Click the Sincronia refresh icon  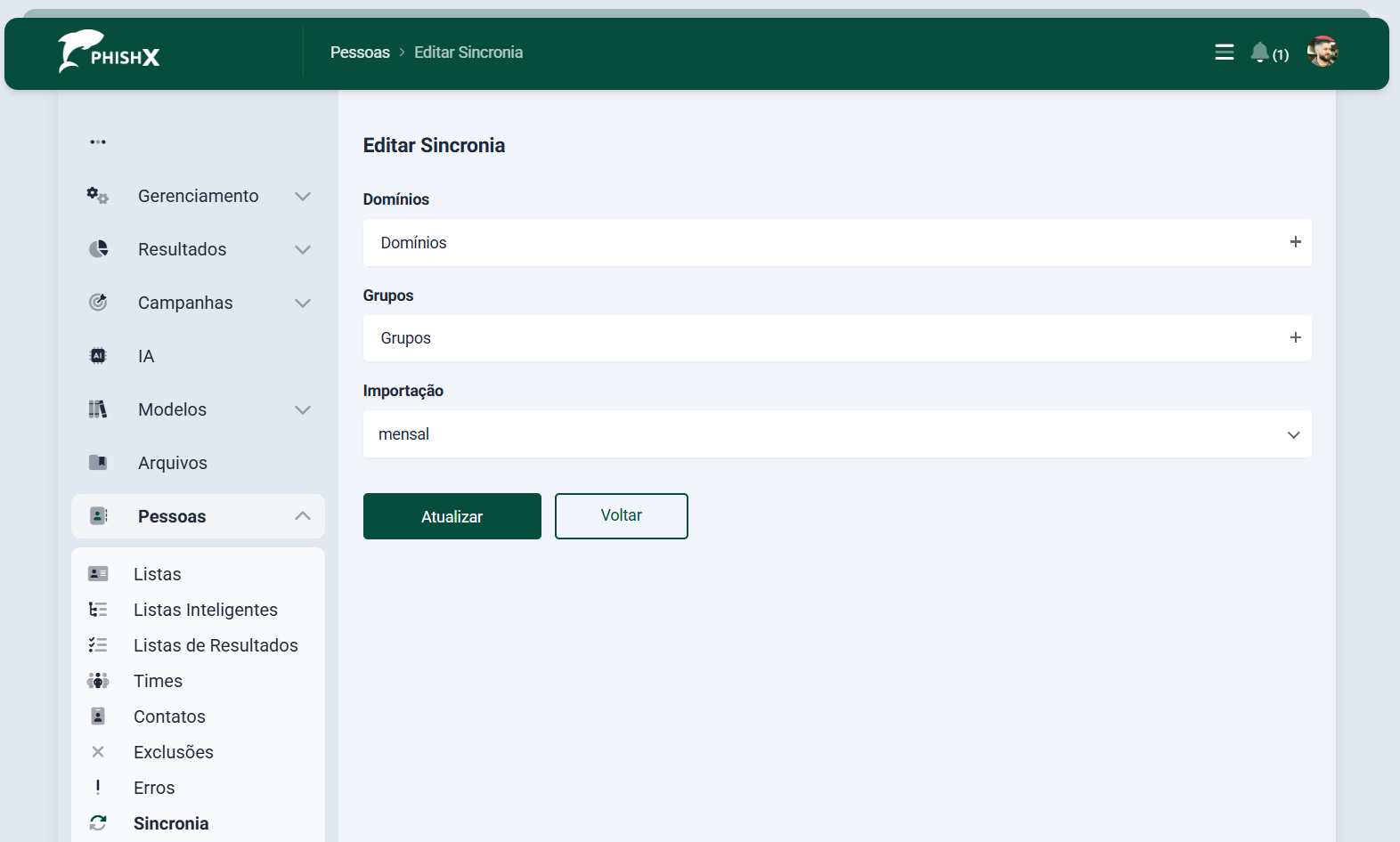98,823
